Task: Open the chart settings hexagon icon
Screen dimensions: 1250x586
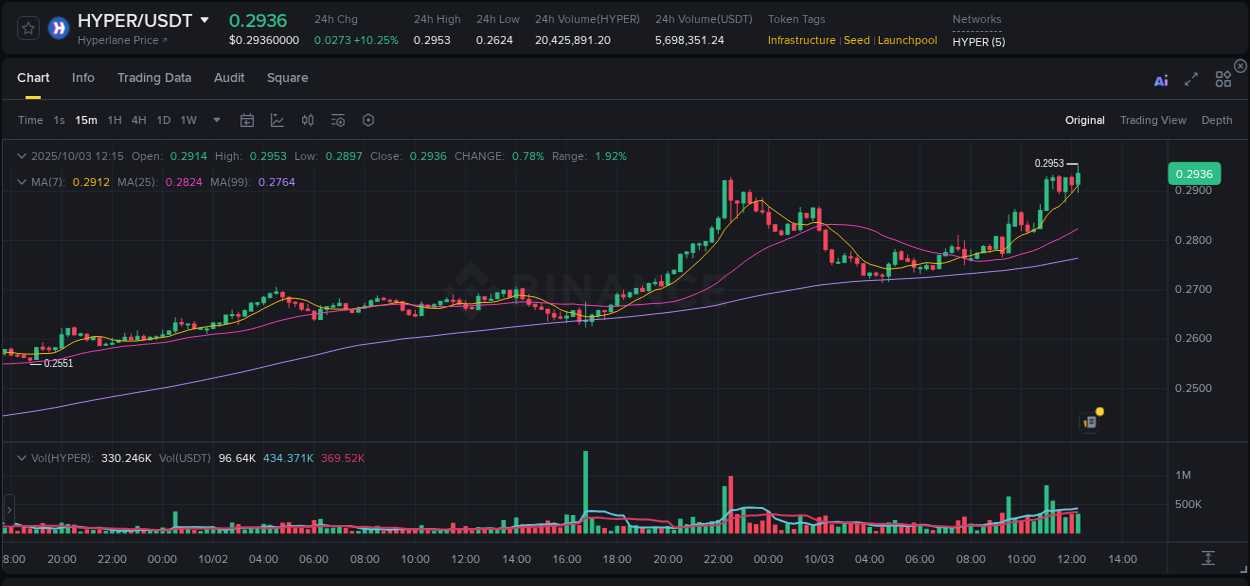Action: pyautogui.click(x=368, y=120)
